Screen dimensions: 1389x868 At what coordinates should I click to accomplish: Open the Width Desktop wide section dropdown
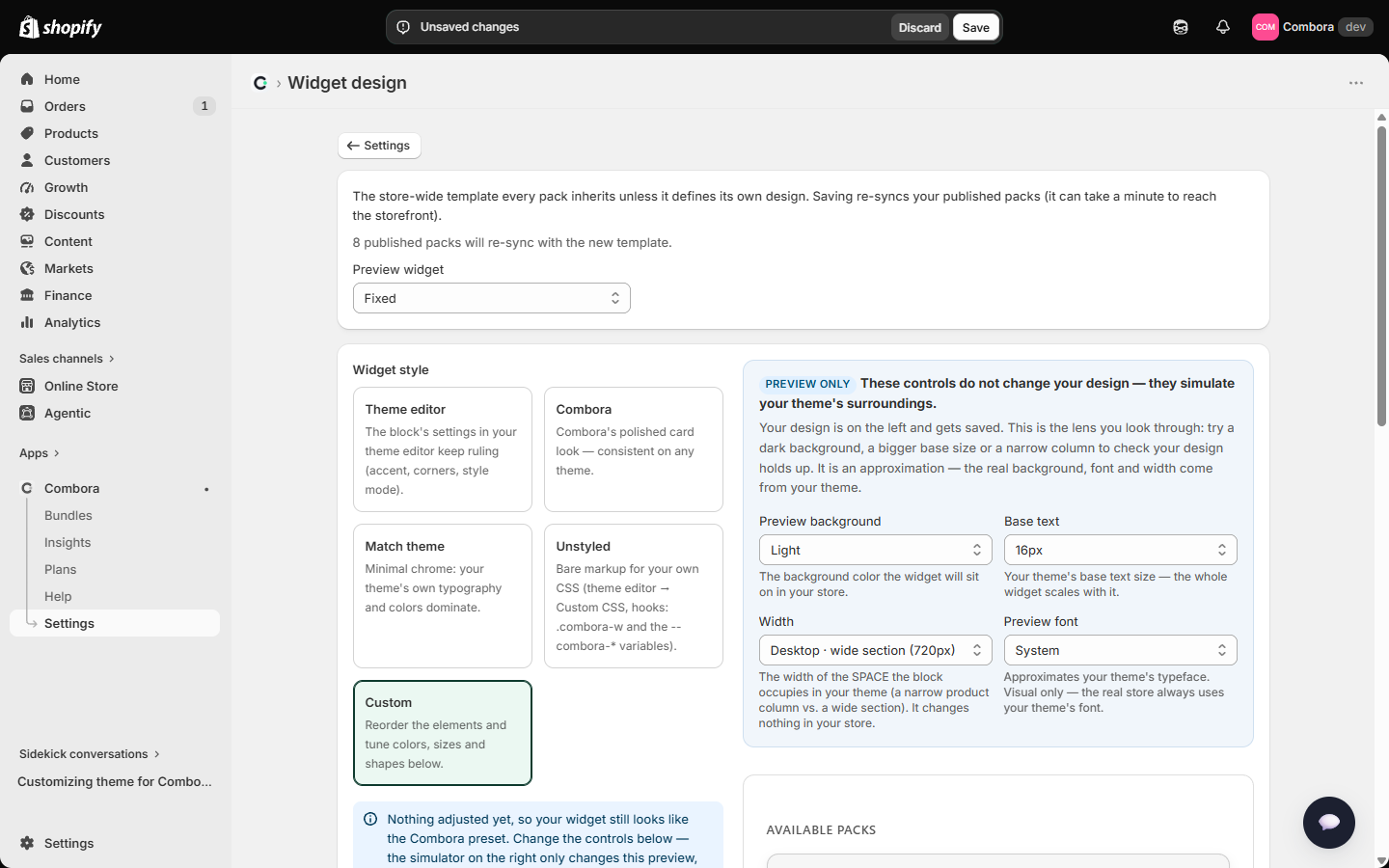pos(875,650)
